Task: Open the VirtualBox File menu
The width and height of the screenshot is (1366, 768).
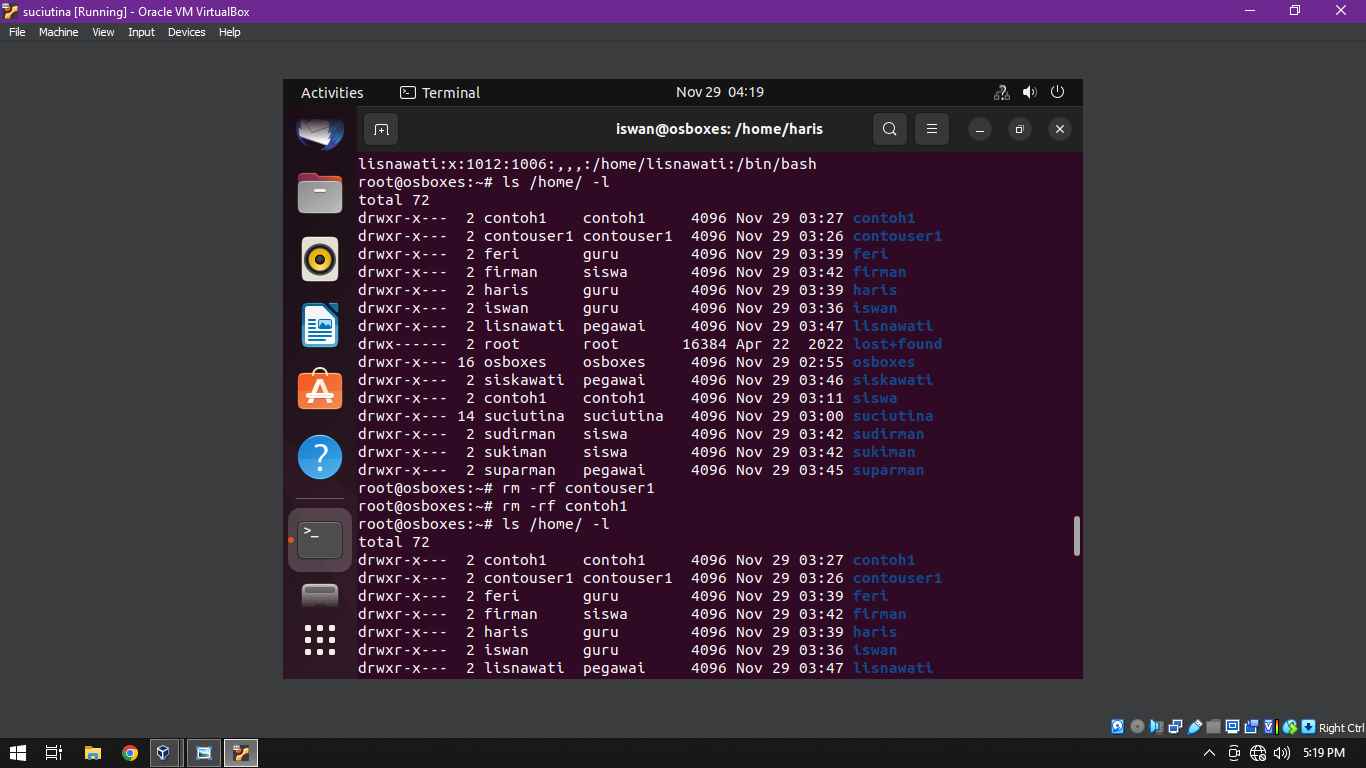Action: pyautogui.click(x=17, y=32)
